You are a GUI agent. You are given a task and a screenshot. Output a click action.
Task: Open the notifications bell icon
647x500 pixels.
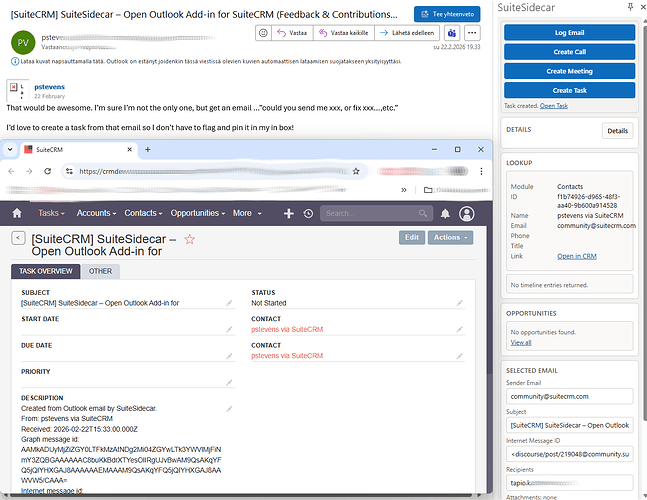click(444, 213)
